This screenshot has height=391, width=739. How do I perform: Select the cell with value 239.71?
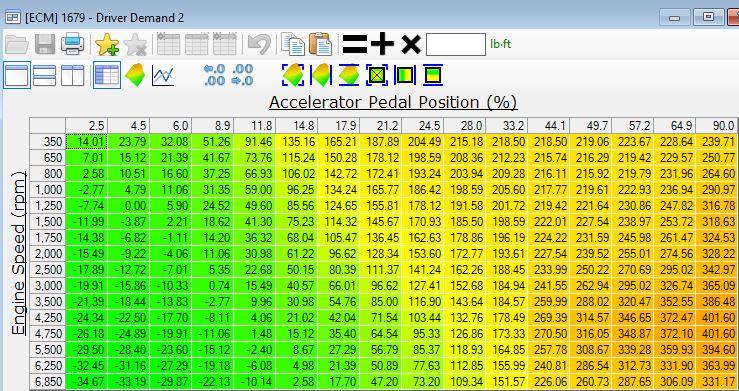pyautogui.click(x=718, y=142)
